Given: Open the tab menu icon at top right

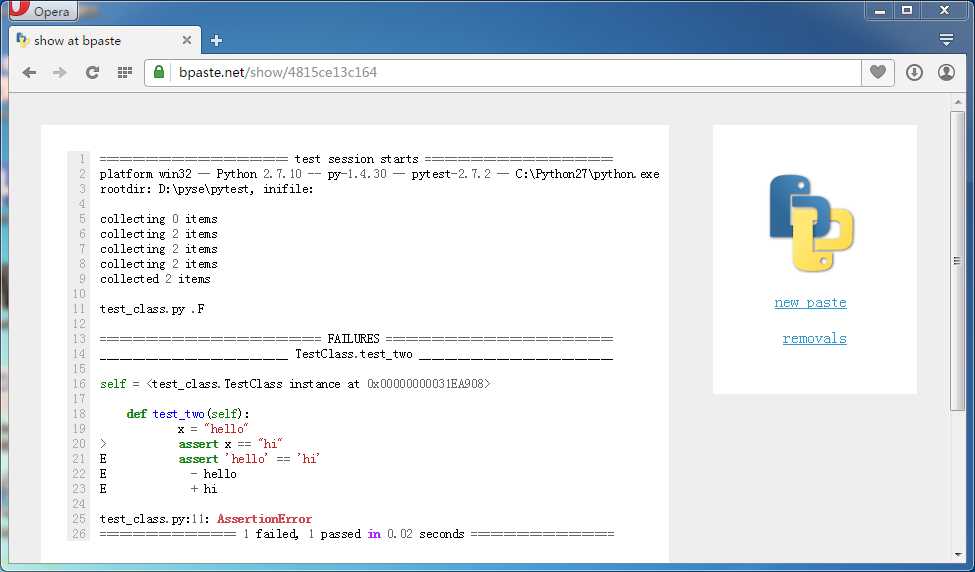Looking at the screenshot, I should click(946, 40).
